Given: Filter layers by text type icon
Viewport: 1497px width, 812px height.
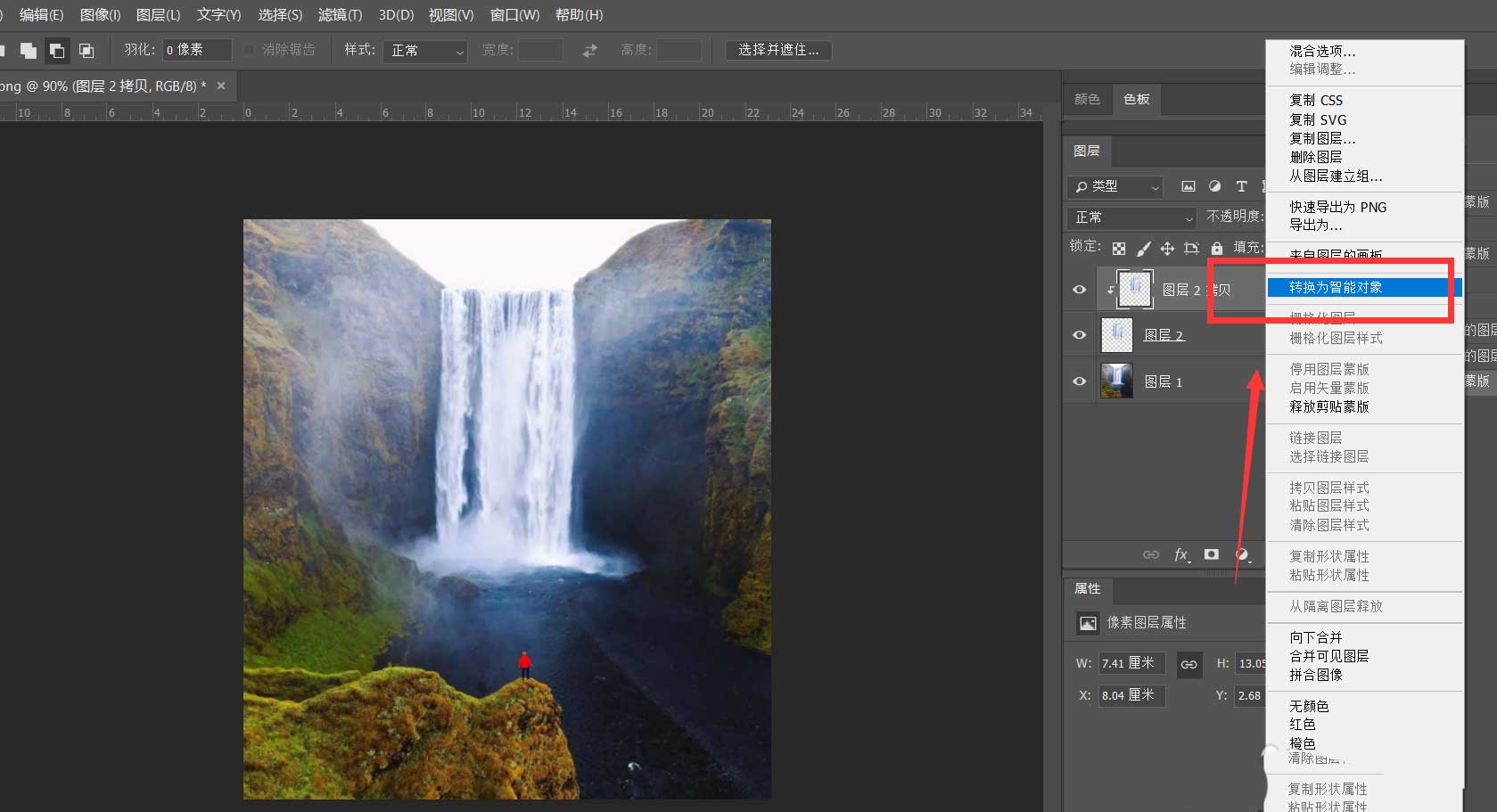Looking at the screenshot, I should 1241,186.
